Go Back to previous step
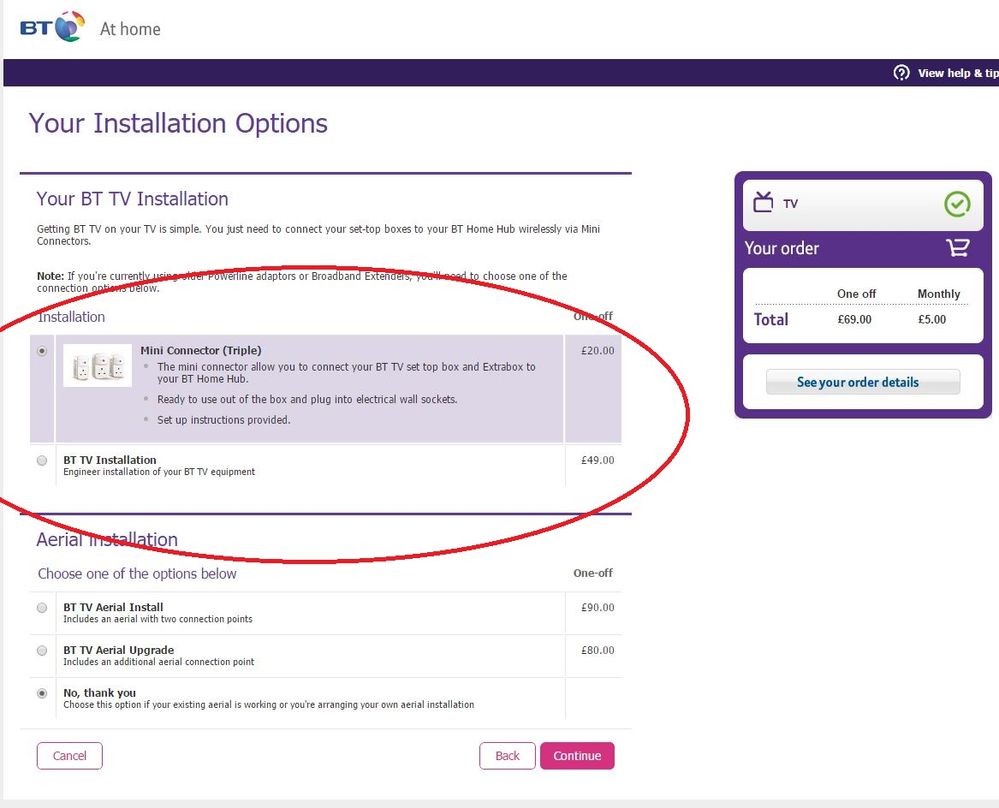Viewport: 999px width, 808px height. point(507,756)
